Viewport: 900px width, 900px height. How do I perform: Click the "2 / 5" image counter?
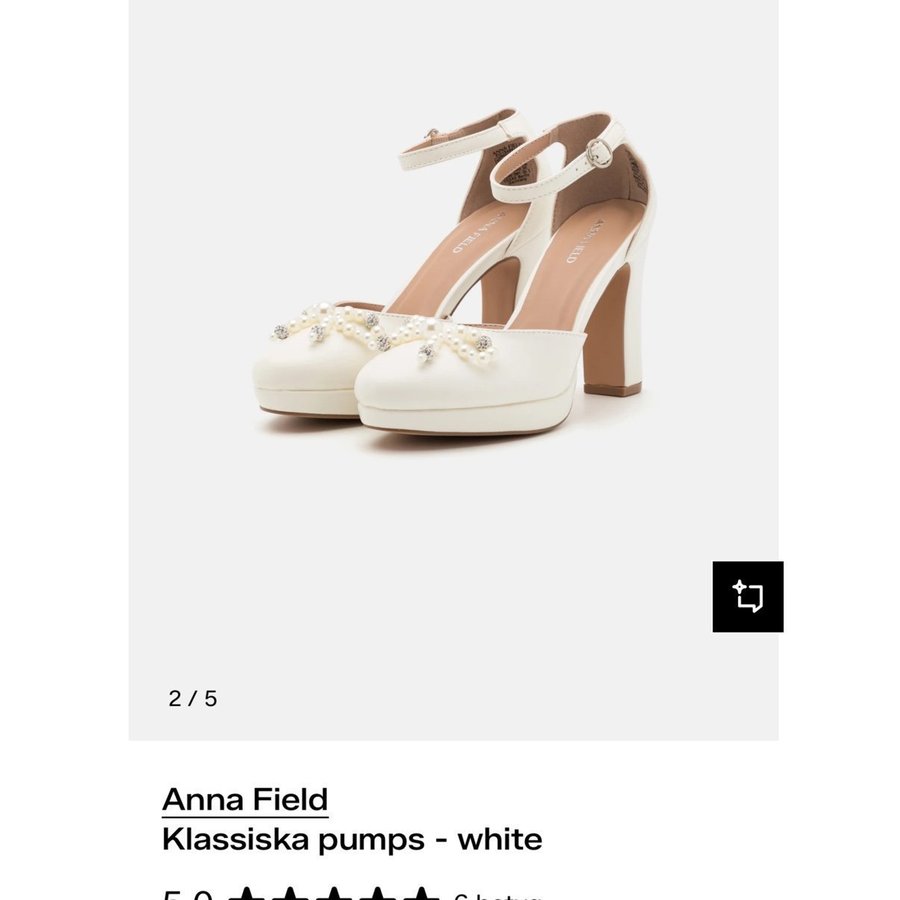point(193,699)
